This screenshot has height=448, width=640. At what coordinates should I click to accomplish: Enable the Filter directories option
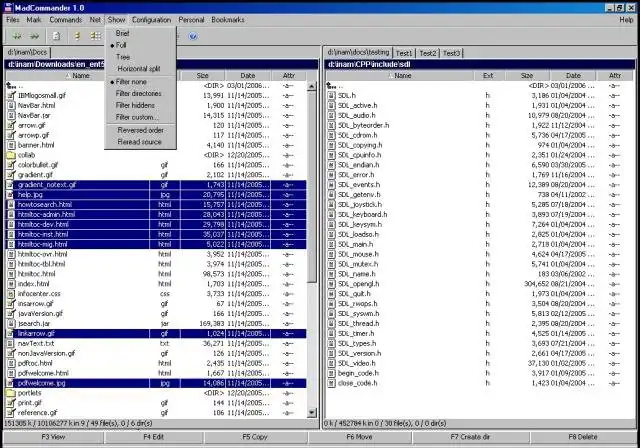point(137,93)
